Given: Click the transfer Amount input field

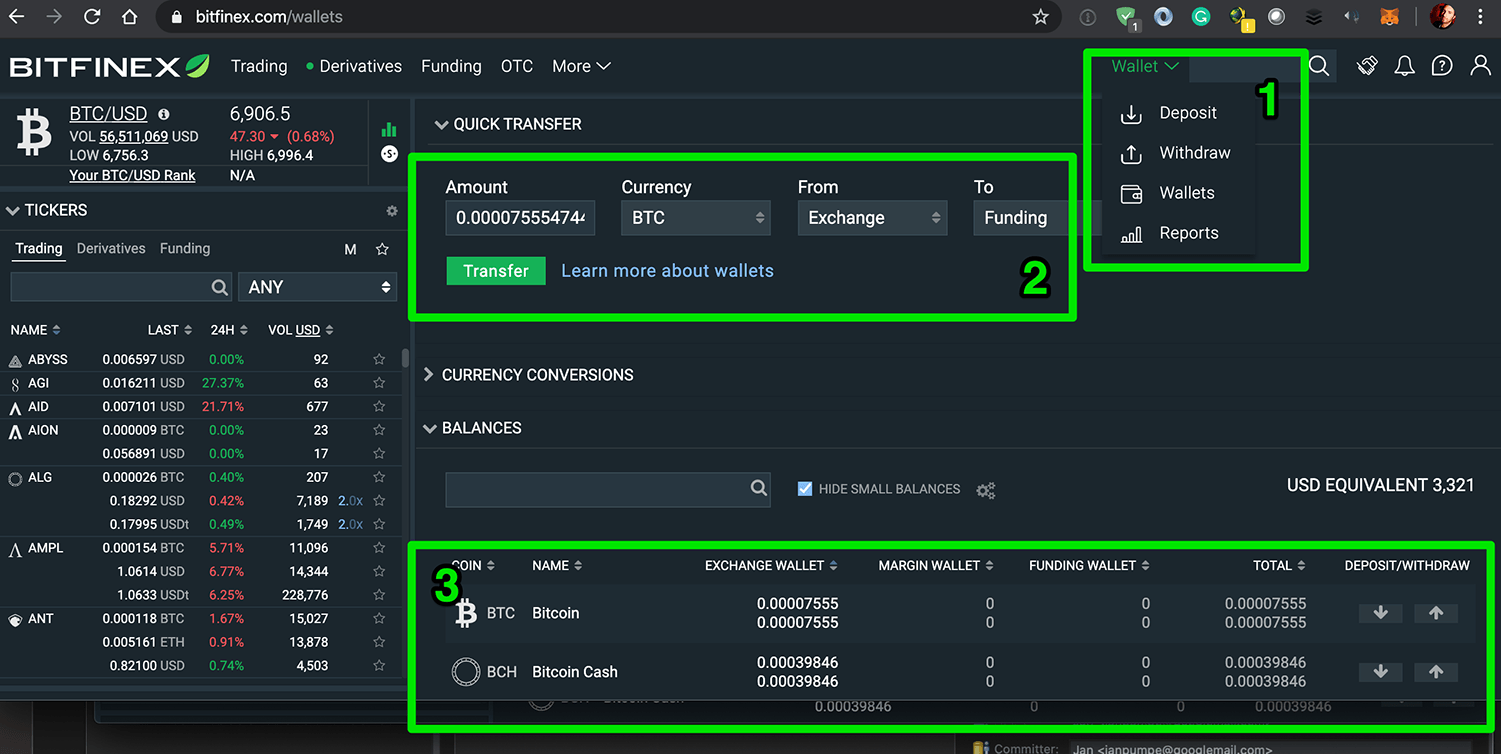Looking at the screenshot, I should point(520,218).
